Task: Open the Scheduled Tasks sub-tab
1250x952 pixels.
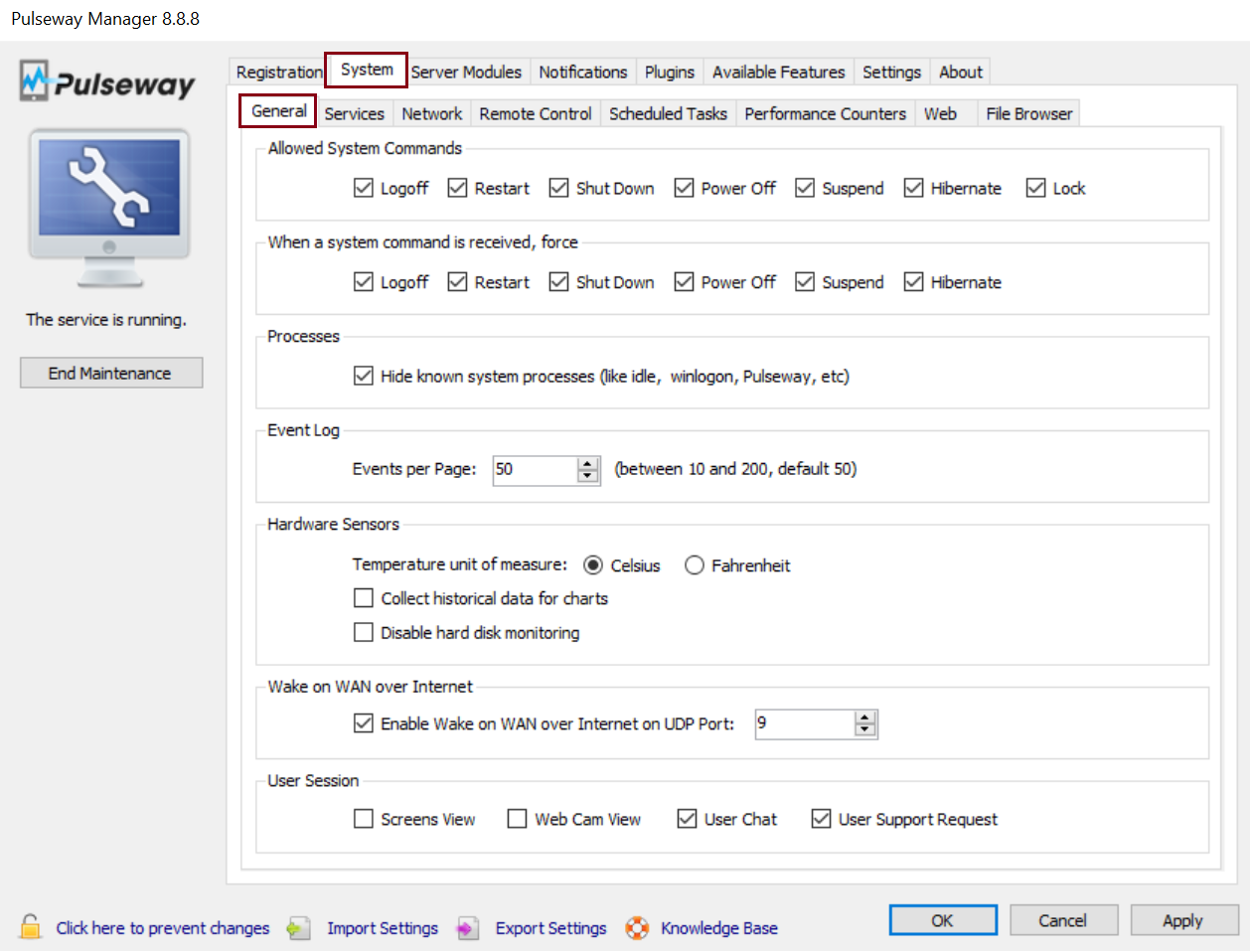Action: pyautogui.click(x=668, y=113)
